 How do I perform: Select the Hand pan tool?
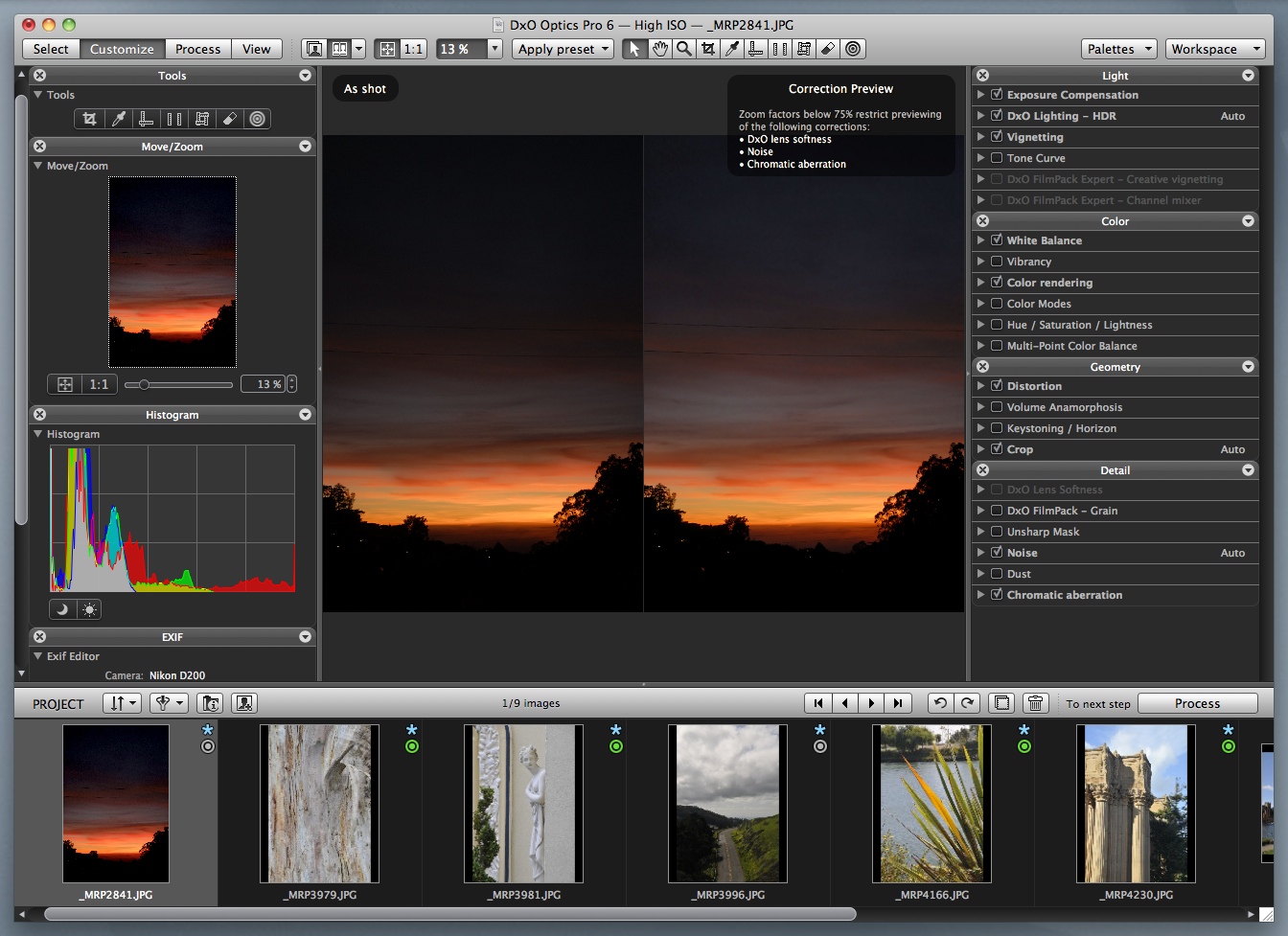[659, 49]
